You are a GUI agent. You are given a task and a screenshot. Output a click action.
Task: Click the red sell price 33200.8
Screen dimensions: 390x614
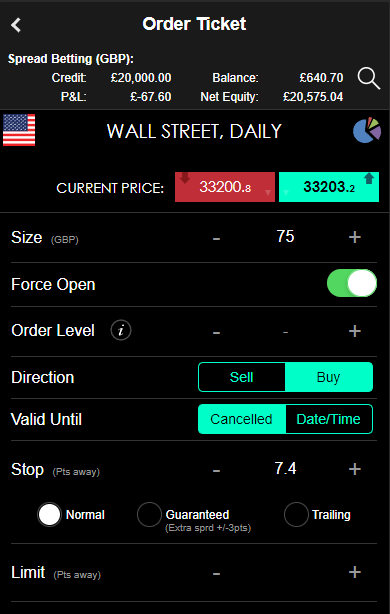coord(225,187)
